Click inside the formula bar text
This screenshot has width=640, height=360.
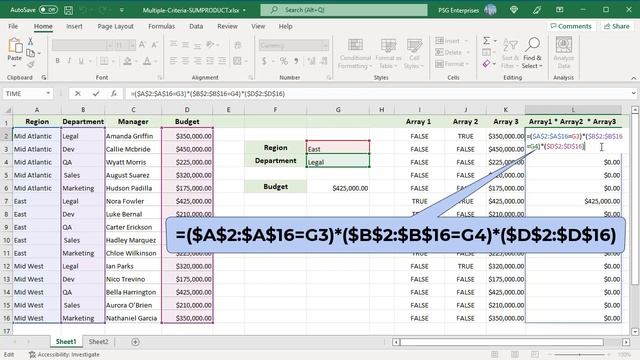click(x=207, y=94)
